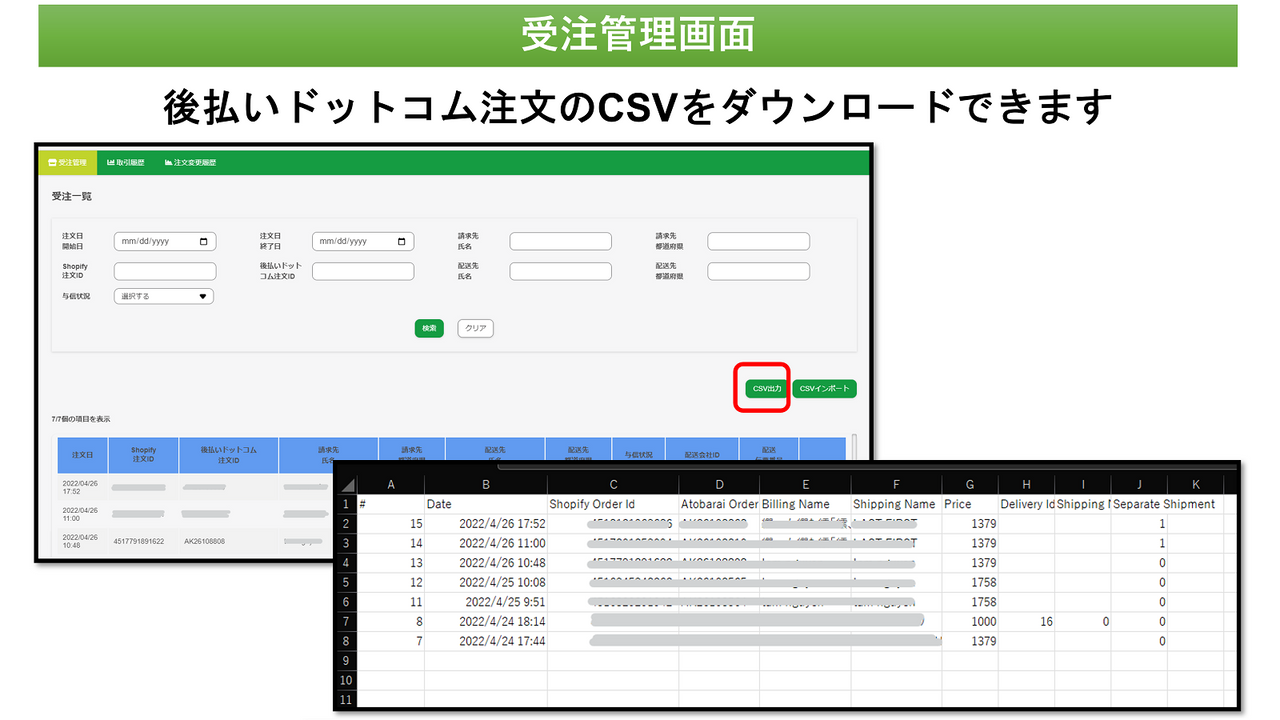This screenshot has width=1280, height=720.
Task: Click the Delivery Id header cell
Action: point(1026,504)
